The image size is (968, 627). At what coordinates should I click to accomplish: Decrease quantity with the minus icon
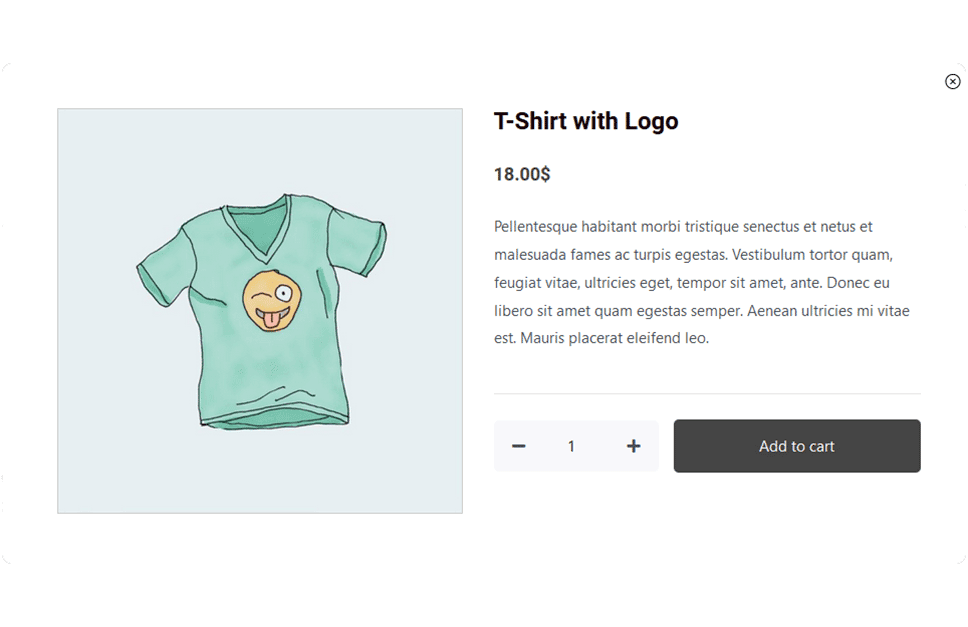pos(519,446)
